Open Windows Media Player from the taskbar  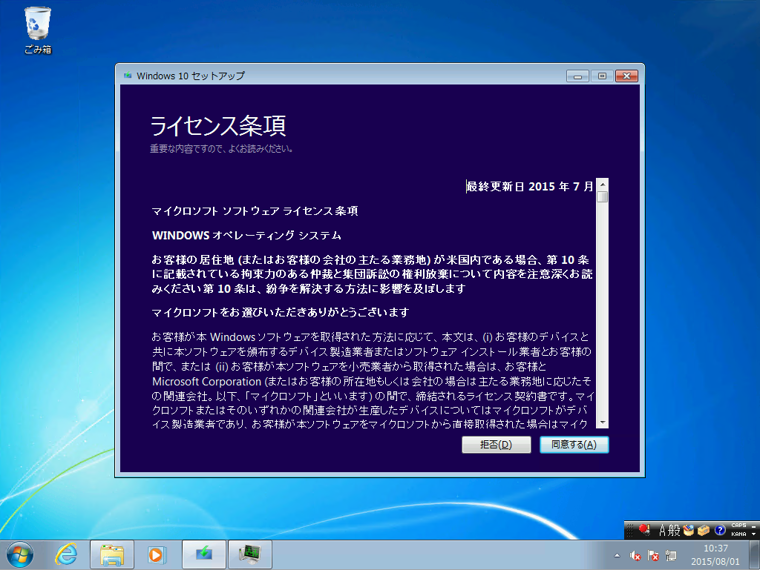tap(157, 554)
